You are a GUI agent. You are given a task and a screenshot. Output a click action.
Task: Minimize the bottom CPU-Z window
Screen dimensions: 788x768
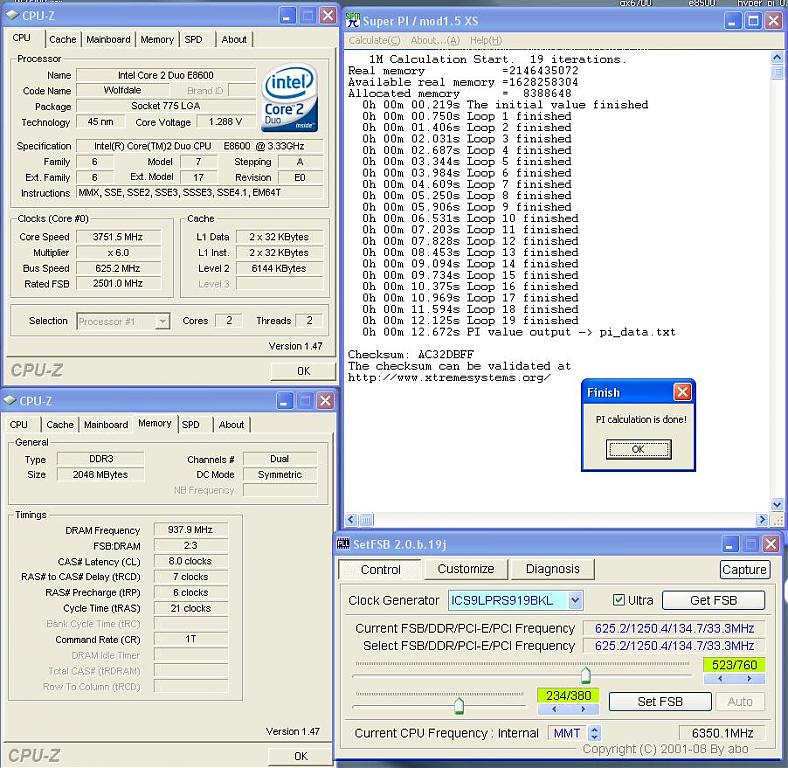click(x=284, y=401)
